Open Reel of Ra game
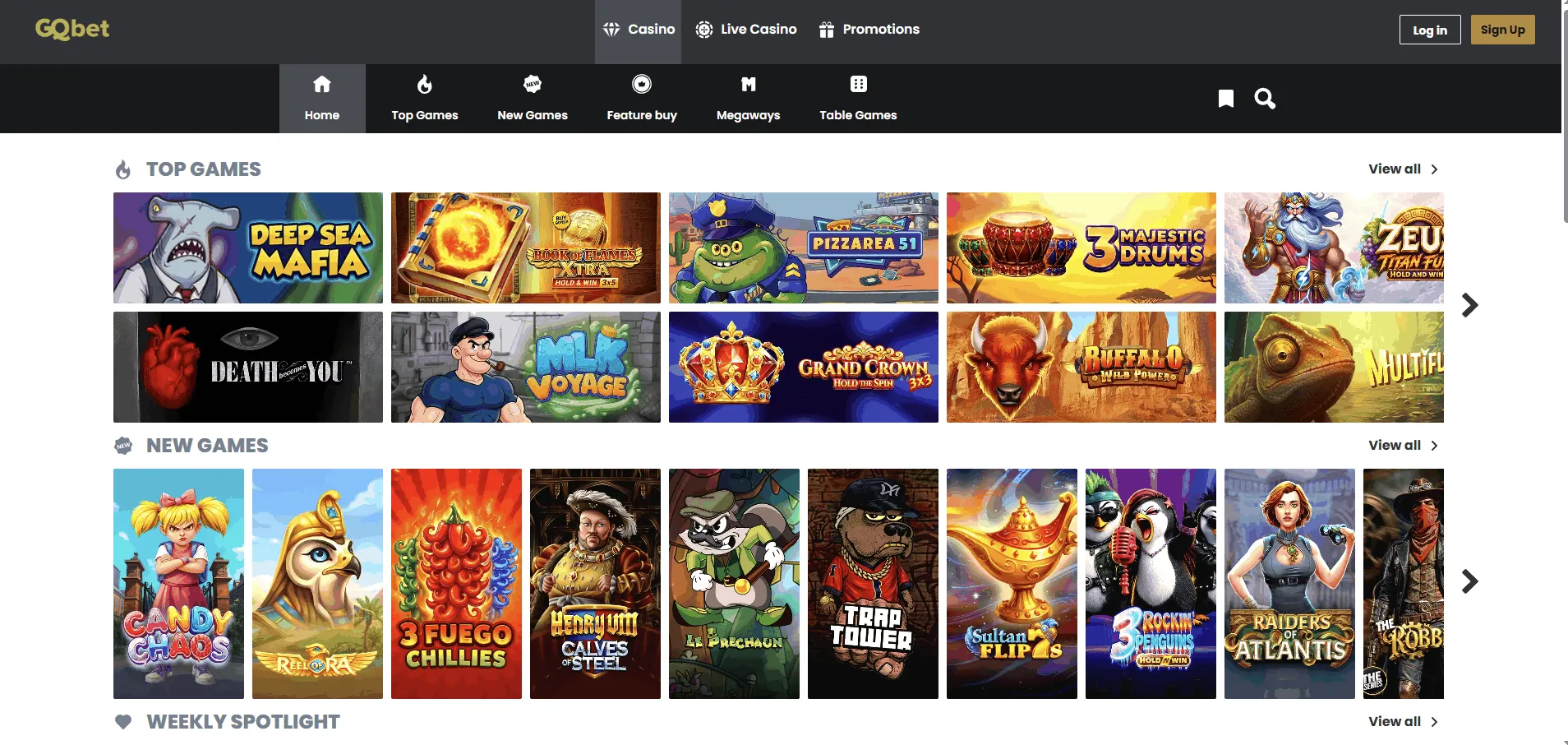 tap(317, 584)
